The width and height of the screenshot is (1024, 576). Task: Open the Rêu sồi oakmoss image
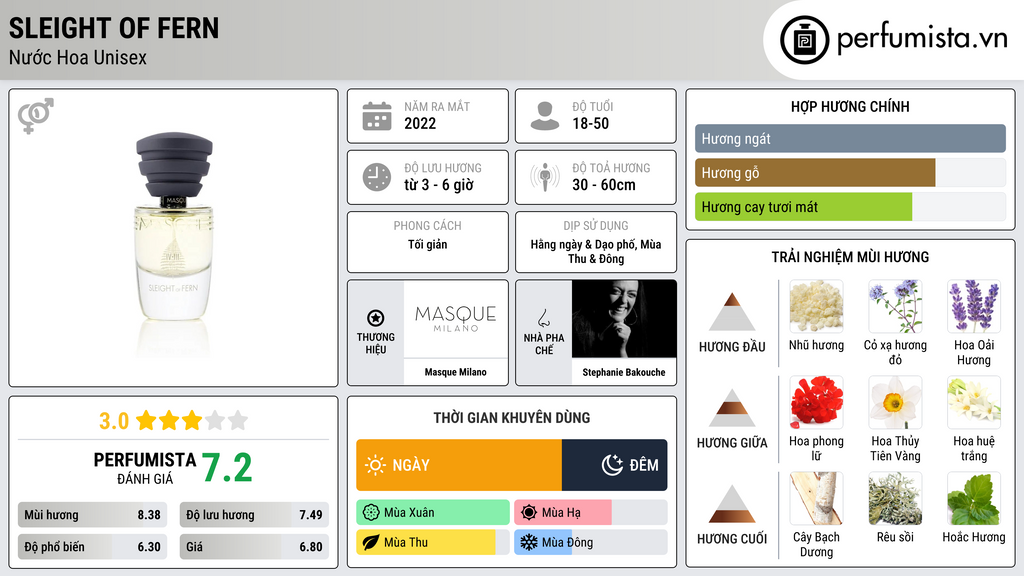(895, 498)
